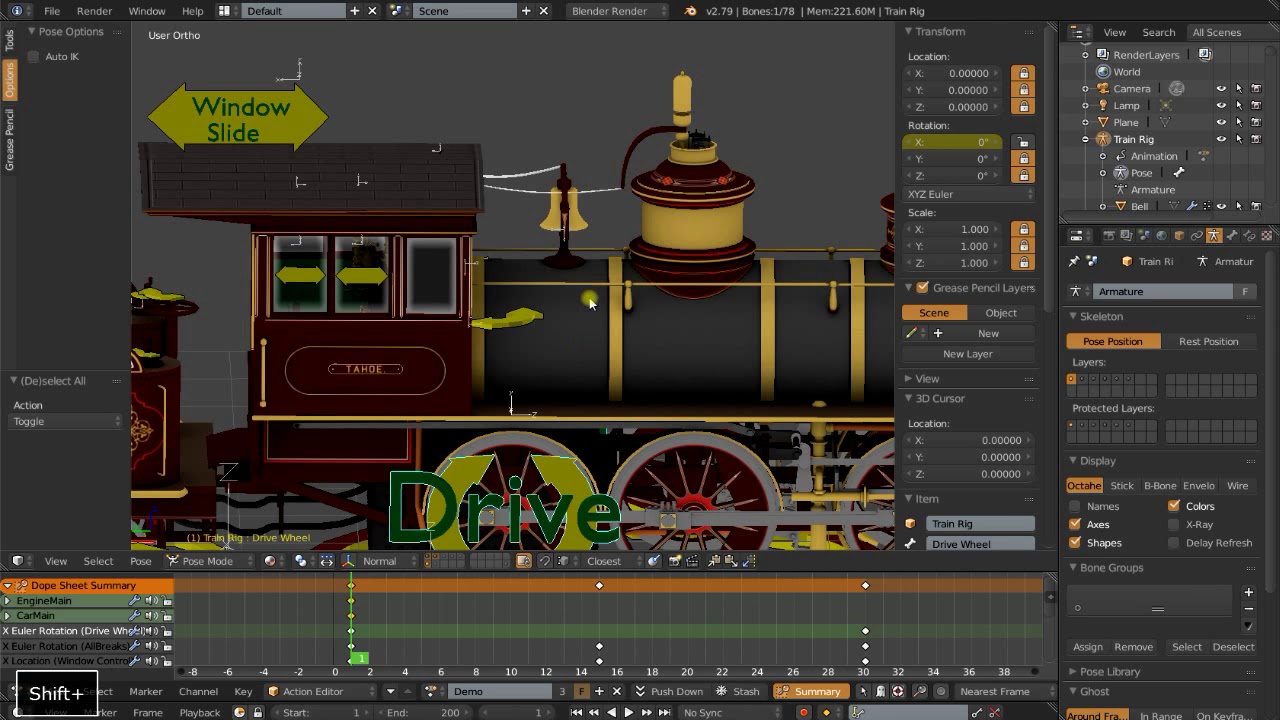Open the Object Constraints properties tab
The height and width of the screenshot is (720, 1280).
[x=1196, y=235]
